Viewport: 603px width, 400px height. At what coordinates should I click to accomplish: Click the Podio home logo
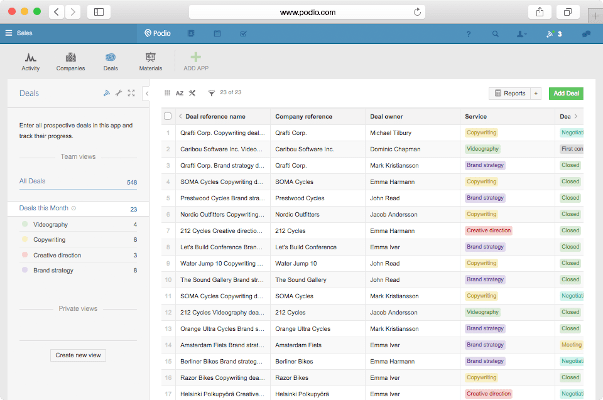(x=157, y=33)
